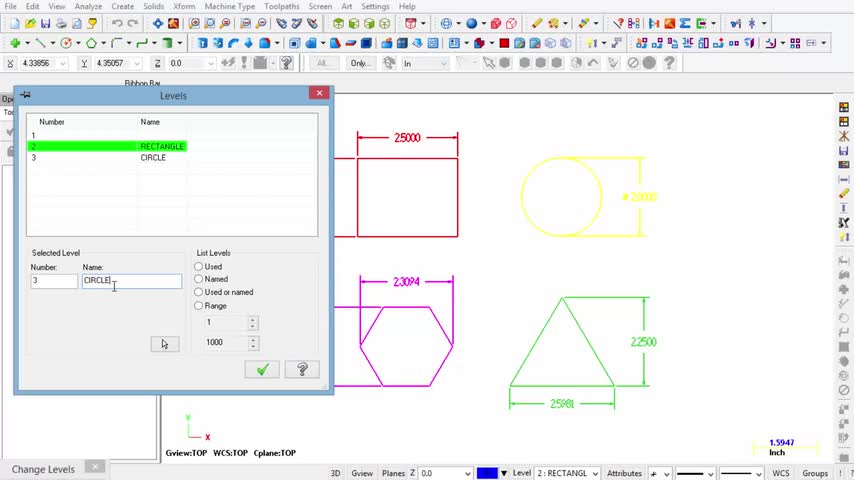The width and height of the screenshot is (854, 480).
Task: Select the Range radio button
Action: point(199,306)
